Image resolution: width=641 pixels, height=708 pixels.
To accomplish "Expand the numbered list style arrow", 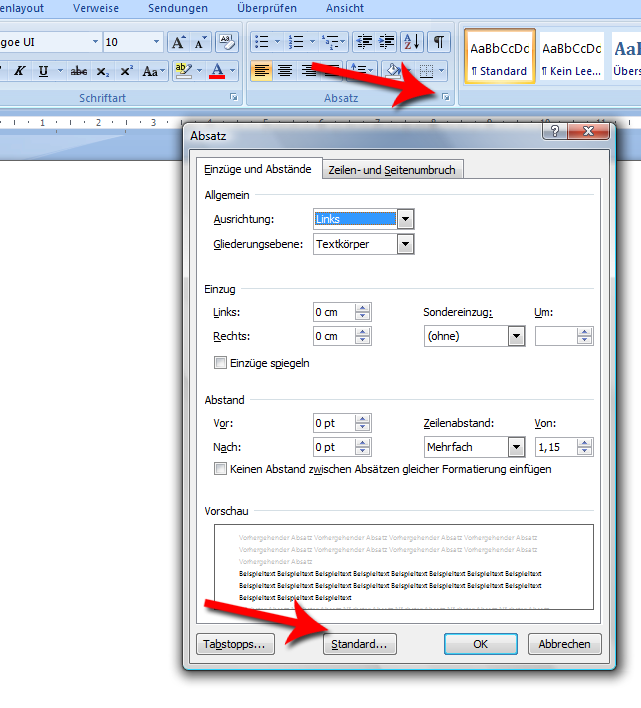I will click(312, 42).
